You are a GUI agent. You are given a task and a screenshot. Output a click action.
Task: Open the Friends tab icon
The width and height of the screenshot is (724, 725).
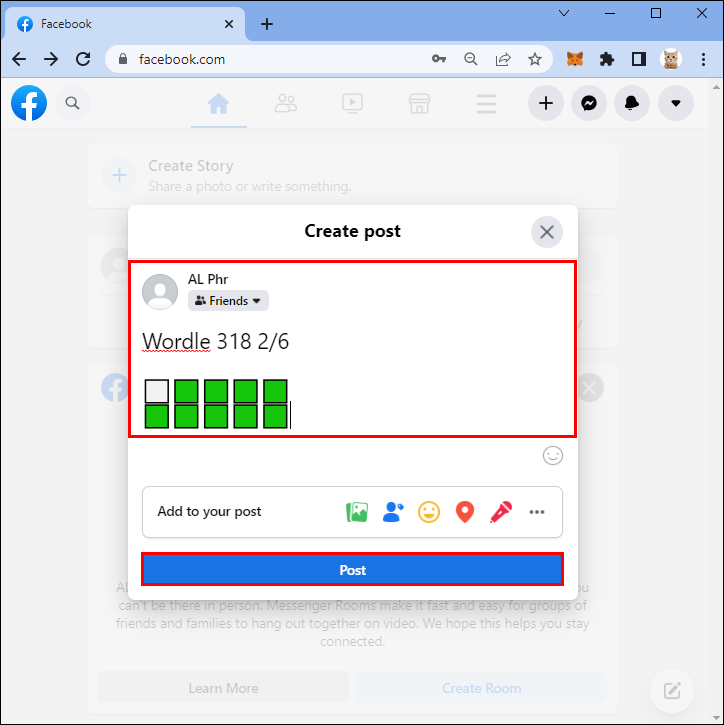[x=286, y=103]
